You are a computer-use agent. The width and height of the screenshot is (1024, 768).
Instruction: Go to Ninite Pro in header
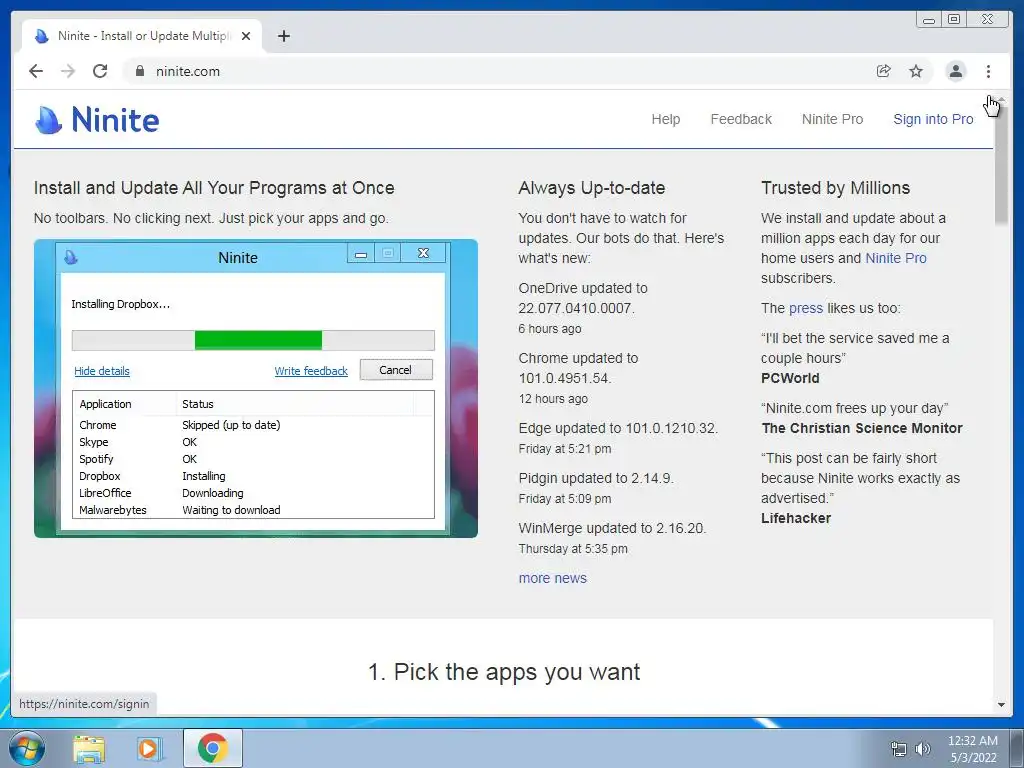pos(832,120)
